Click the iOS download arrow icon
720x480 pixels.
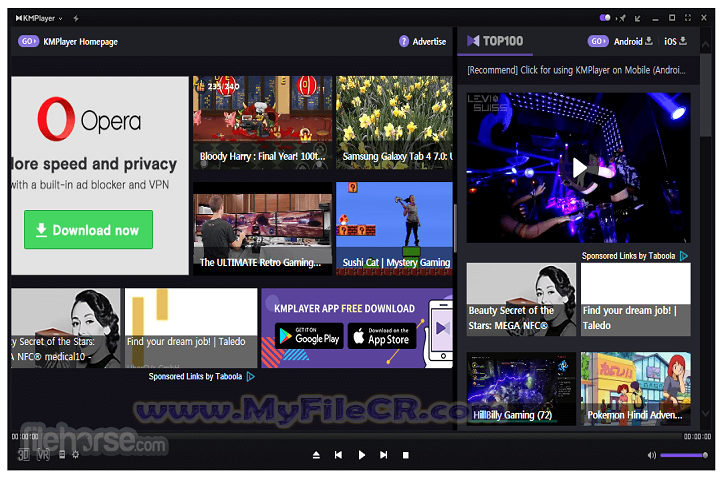pos(683,41)
